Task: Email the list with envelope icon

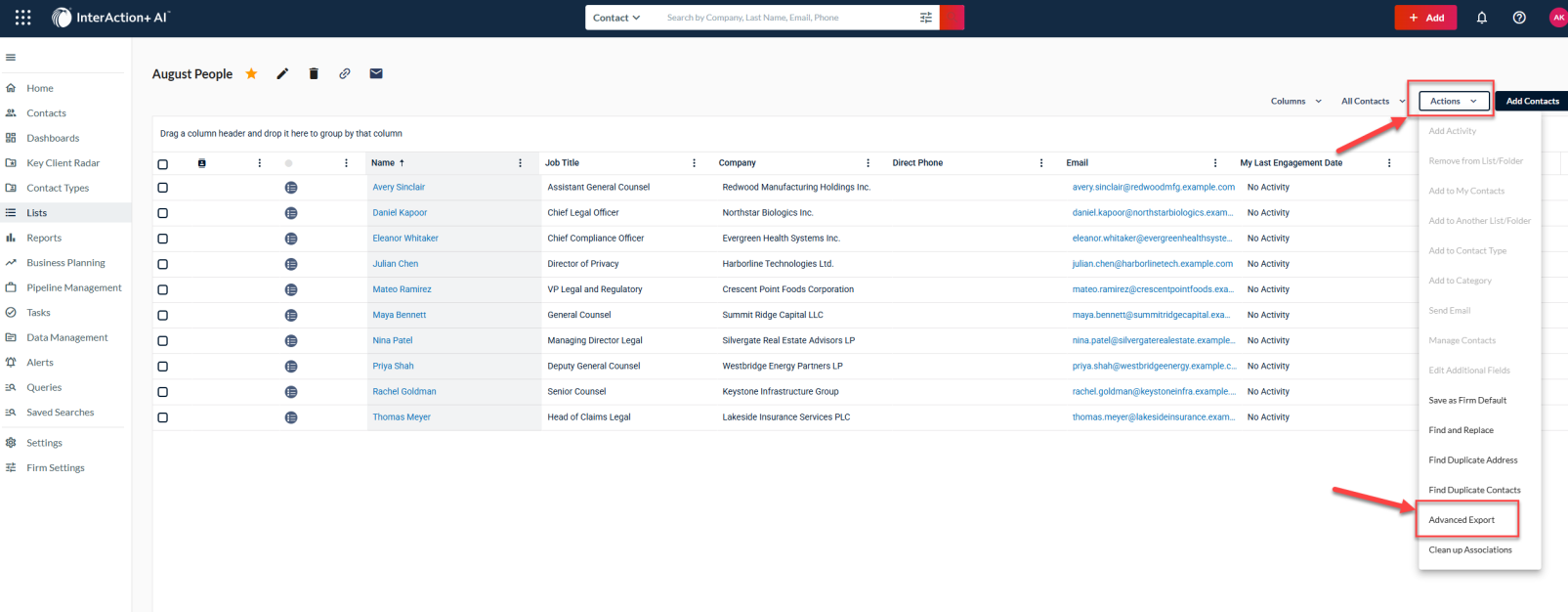Action: point(376,73)
